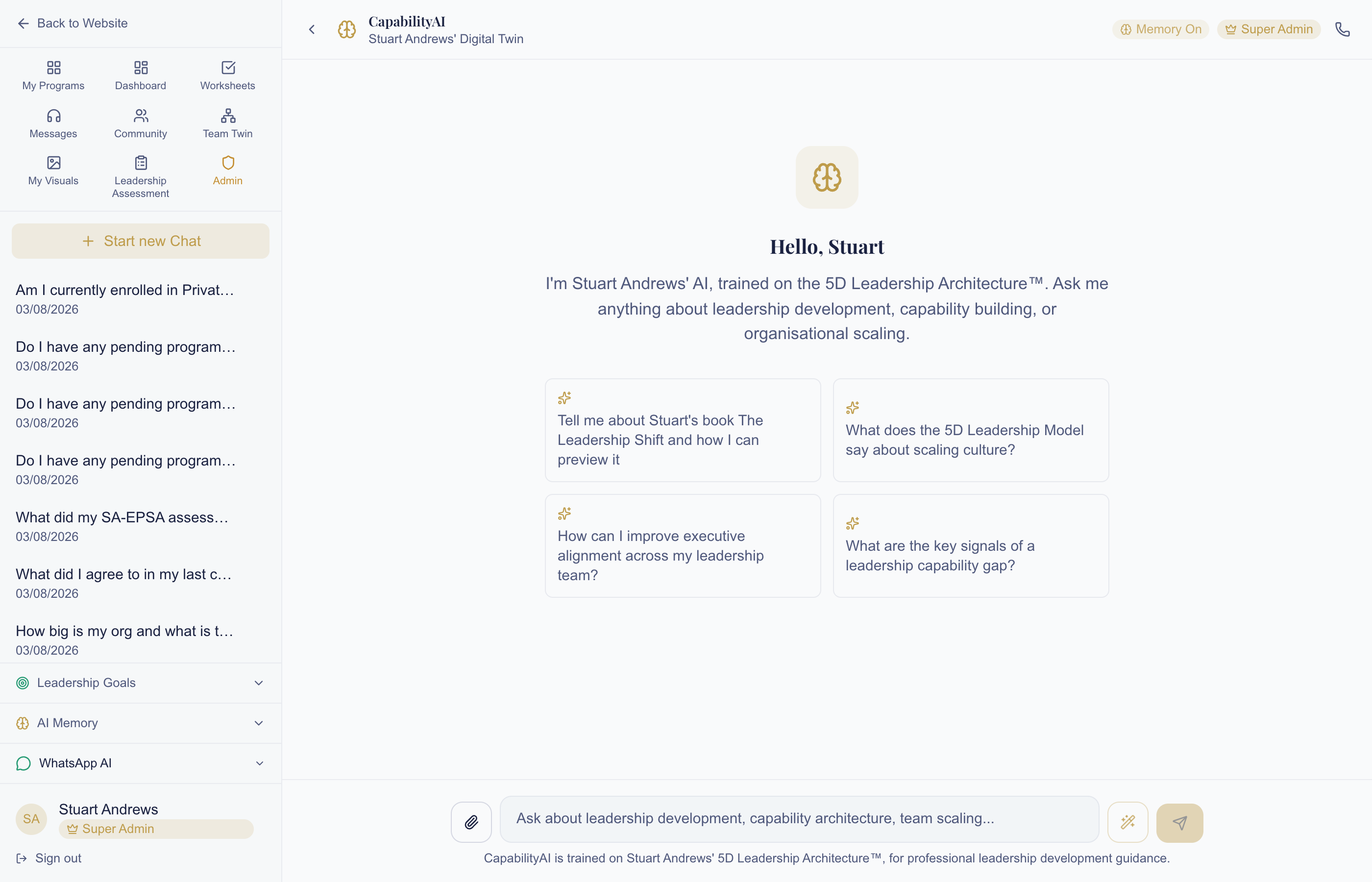This screenshot has width=1372, height=882.
Task: Expand the AI Memory section
Action: (140, 723)
